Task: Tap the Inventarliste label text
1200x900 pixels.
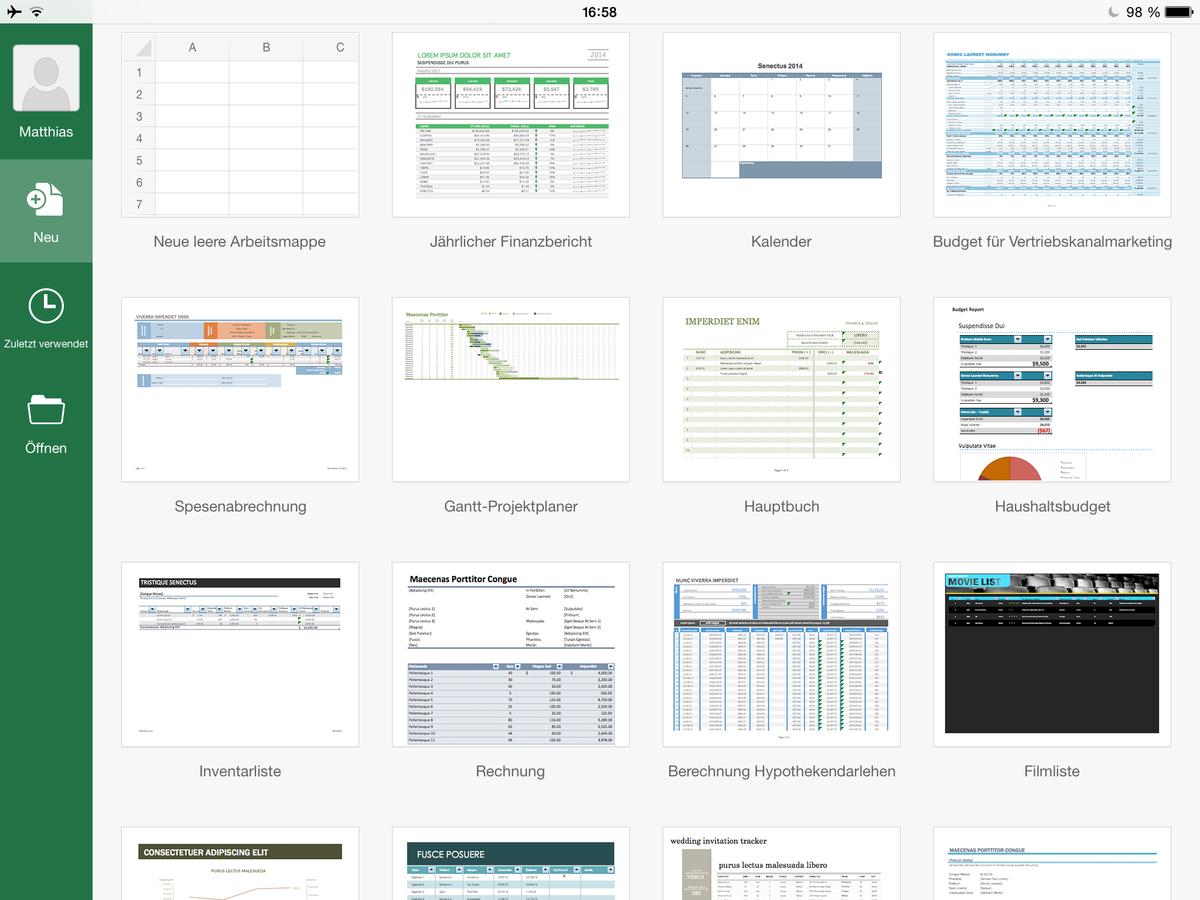Action: 240,772
